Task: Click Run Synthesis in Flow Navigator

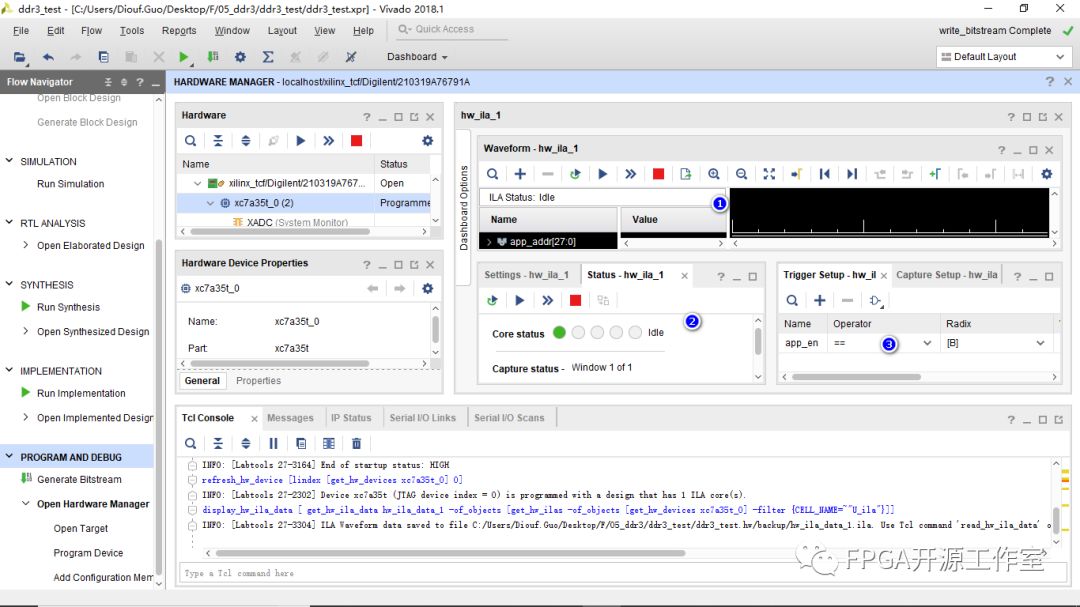Action: click(68, 307)
